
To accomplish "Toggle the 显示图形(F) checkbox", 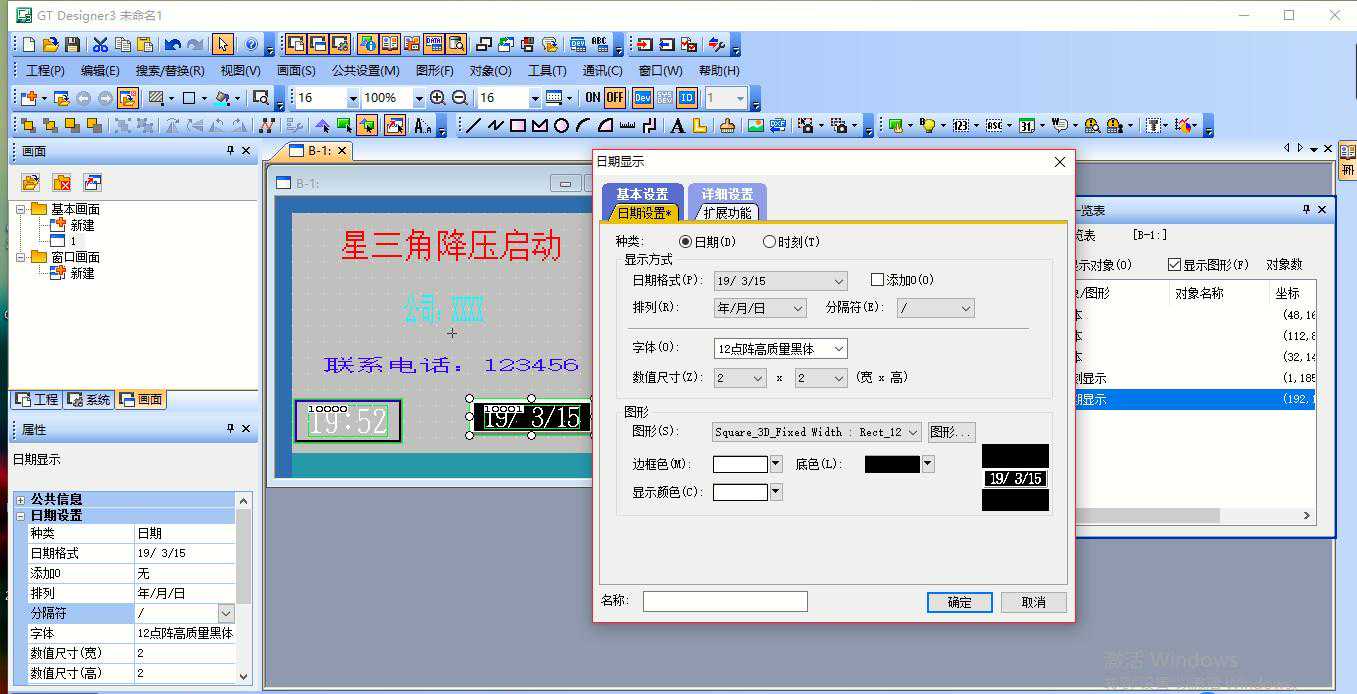I will pos(1174,265).
